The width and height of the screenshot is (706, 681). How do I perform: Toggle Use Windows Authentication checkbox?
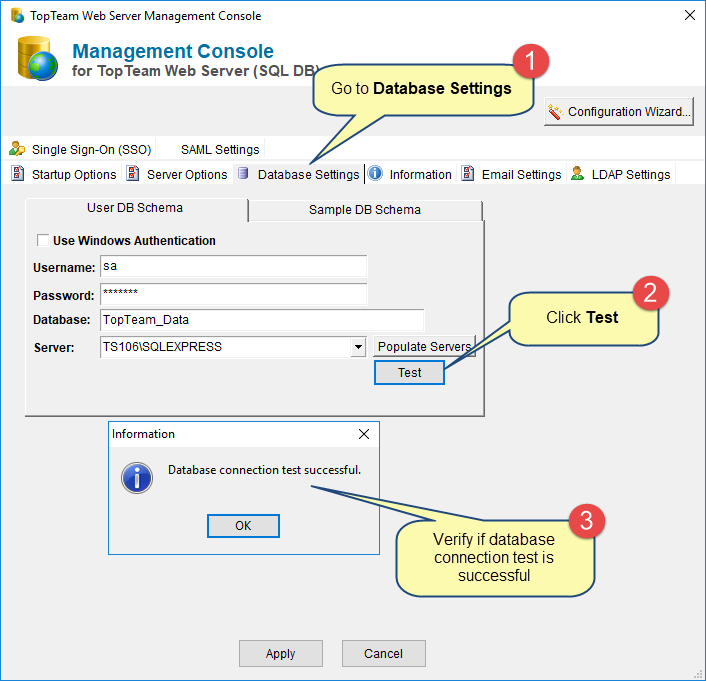(x=43, y=240)
